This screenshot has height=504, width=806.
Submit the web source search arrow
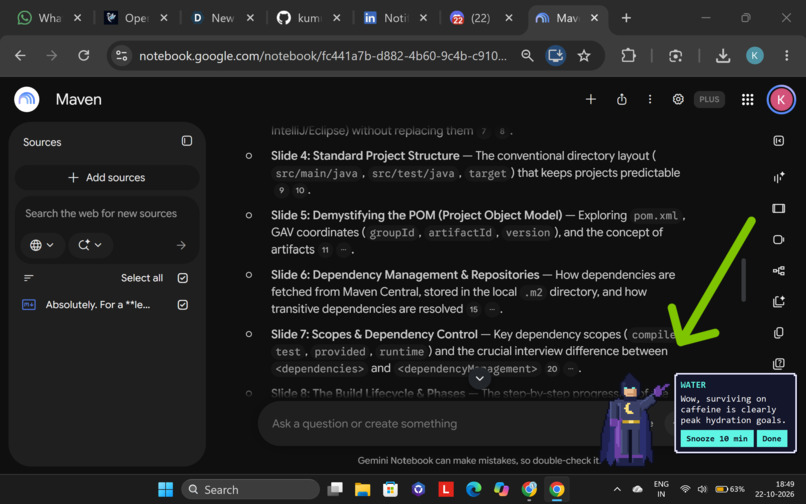pos(181,245)
